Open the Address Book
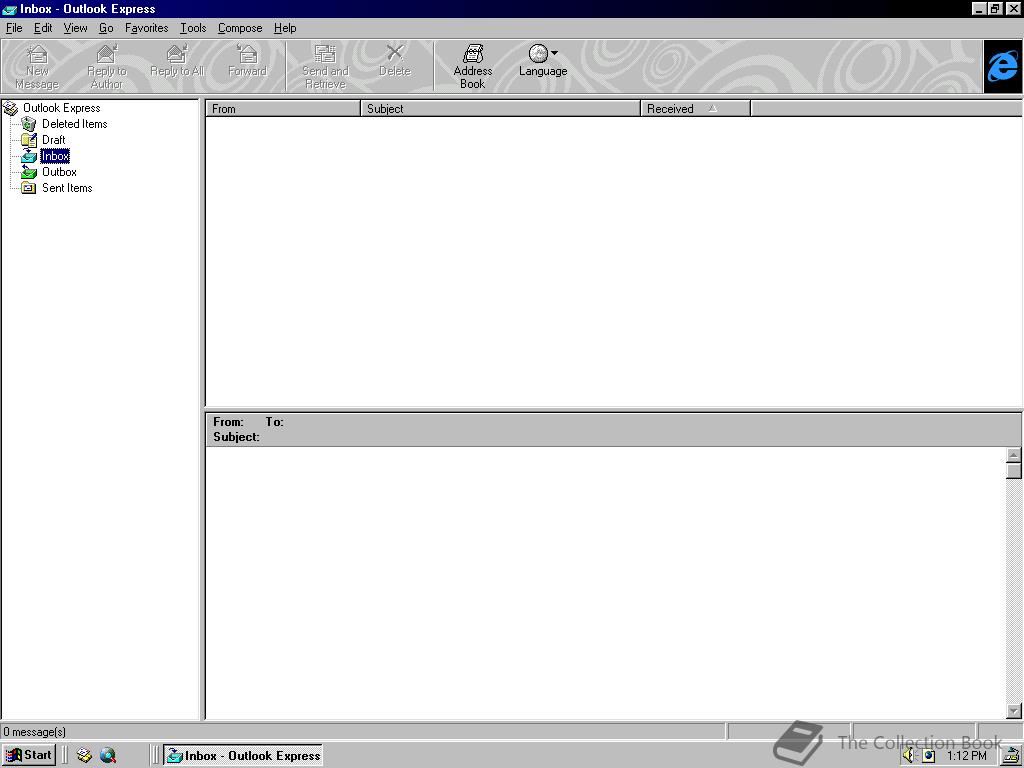1024x768 pixels. (473, 66)
